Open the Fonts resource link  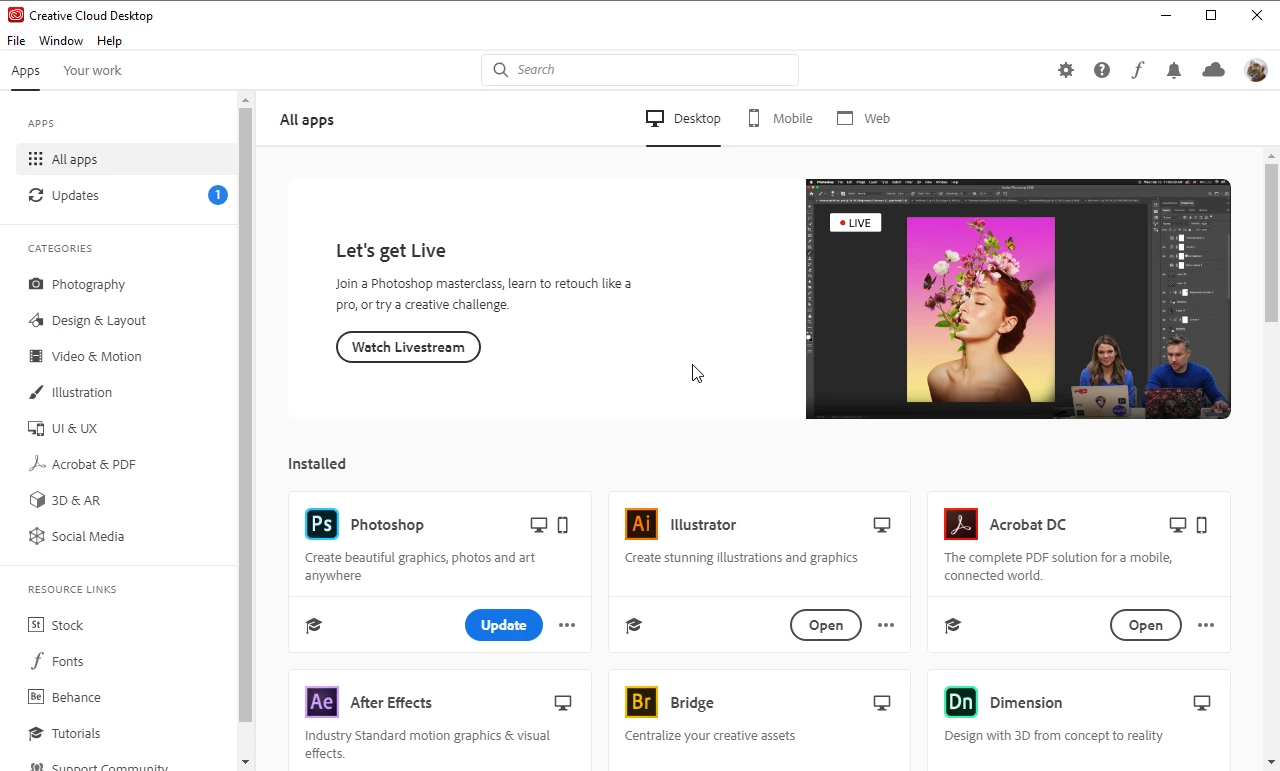55,661
